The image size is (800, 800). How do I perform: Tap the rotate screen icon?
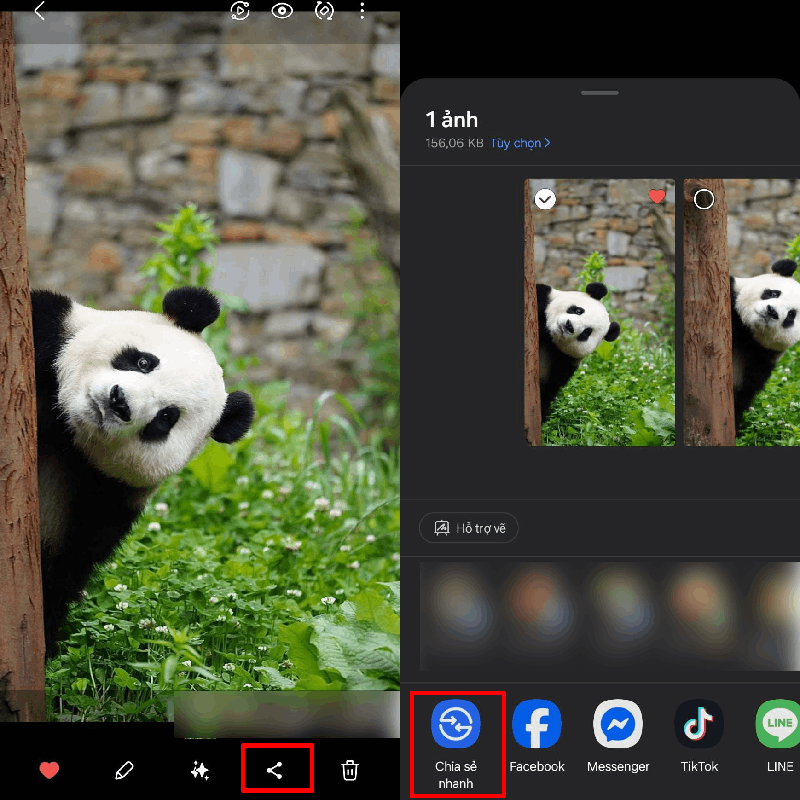pos(324,11)
